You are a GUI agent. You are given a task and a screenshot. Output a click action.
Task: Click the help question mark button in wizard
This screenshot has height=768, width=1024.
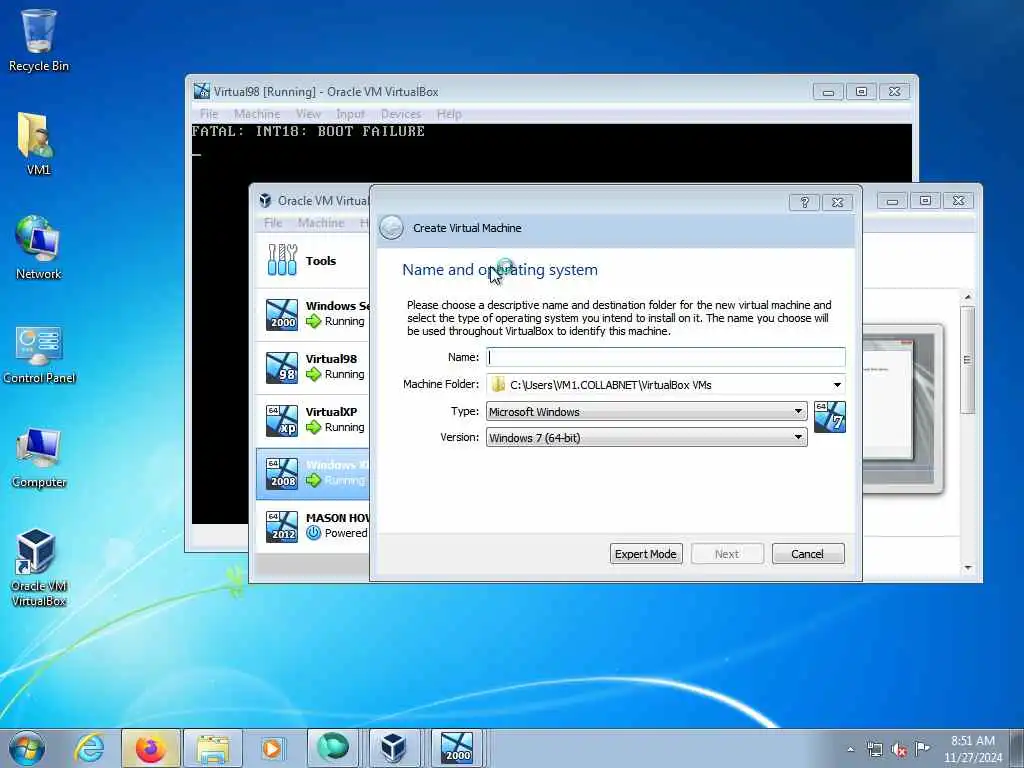(805, 202)
